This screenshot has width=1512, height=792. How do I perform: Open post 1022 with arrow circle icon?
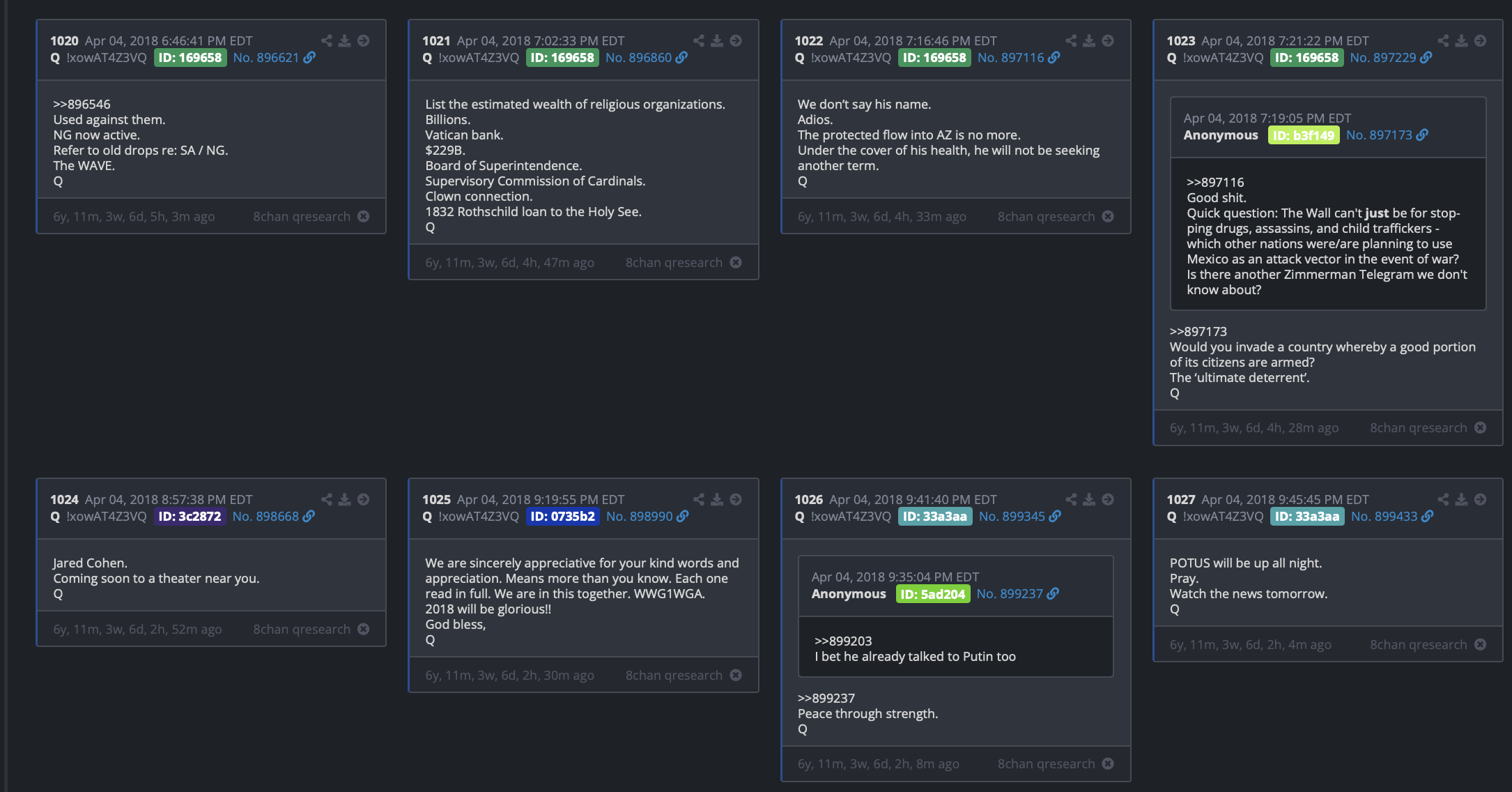(x=1108, y=41)
